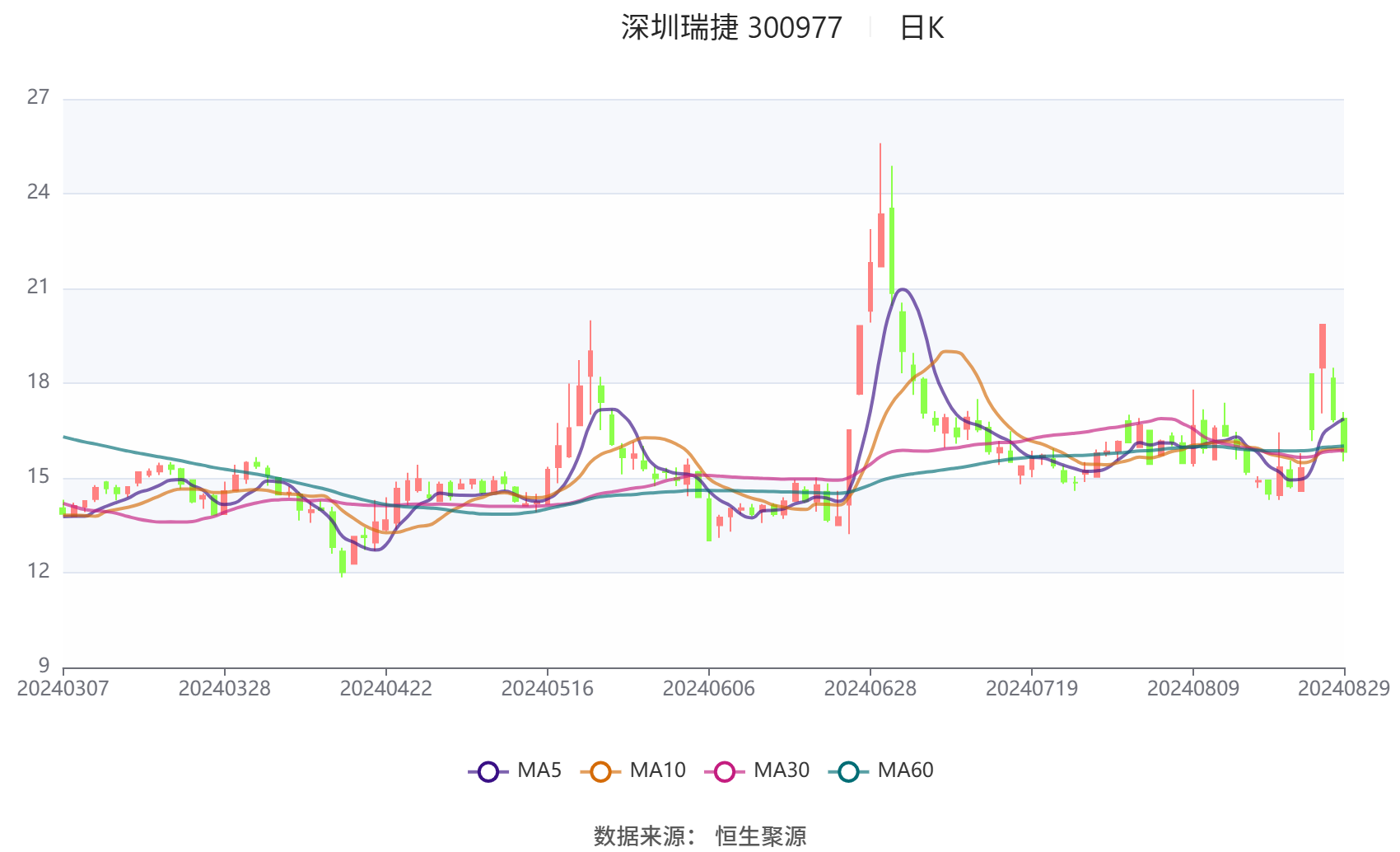Click x-axis date label 20240328
Image resolution: width=1400 pixels, height=852 pixels.
point(225,688)
